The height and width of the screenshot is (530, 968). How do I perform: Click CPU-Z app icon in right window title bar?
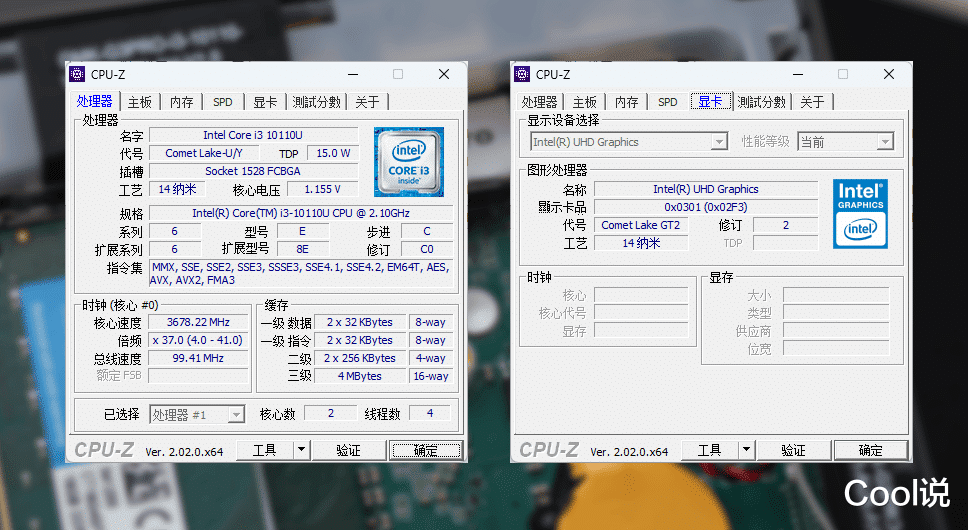(x=522, y=74)
